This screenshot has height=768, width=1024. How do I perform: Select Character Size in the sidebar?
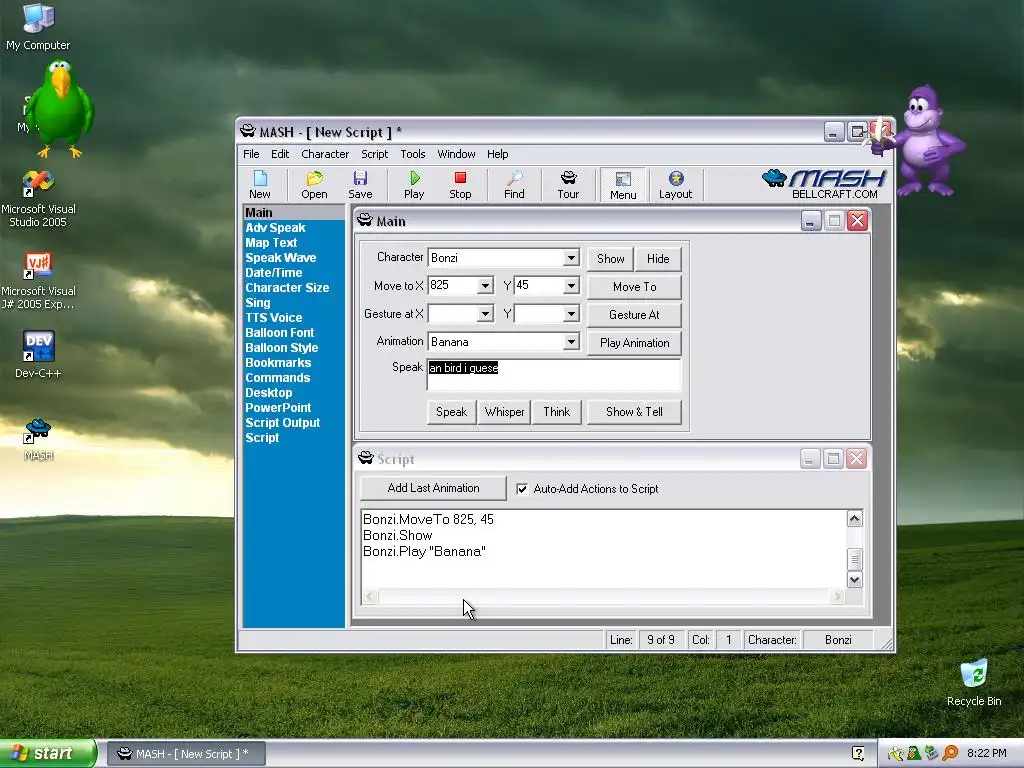coord(287,287)
